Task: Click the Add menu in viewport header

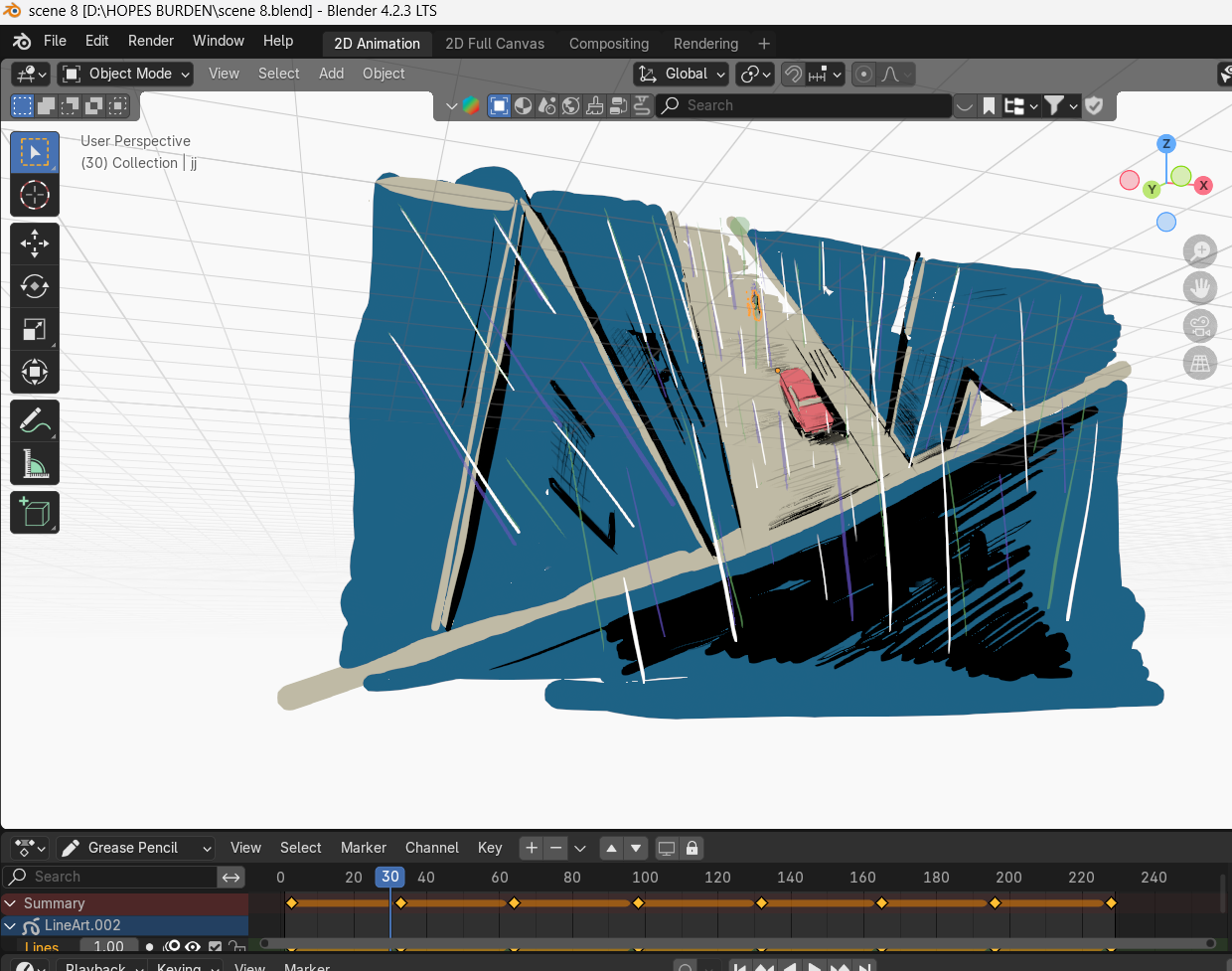Action: click(x=331, y=74)
